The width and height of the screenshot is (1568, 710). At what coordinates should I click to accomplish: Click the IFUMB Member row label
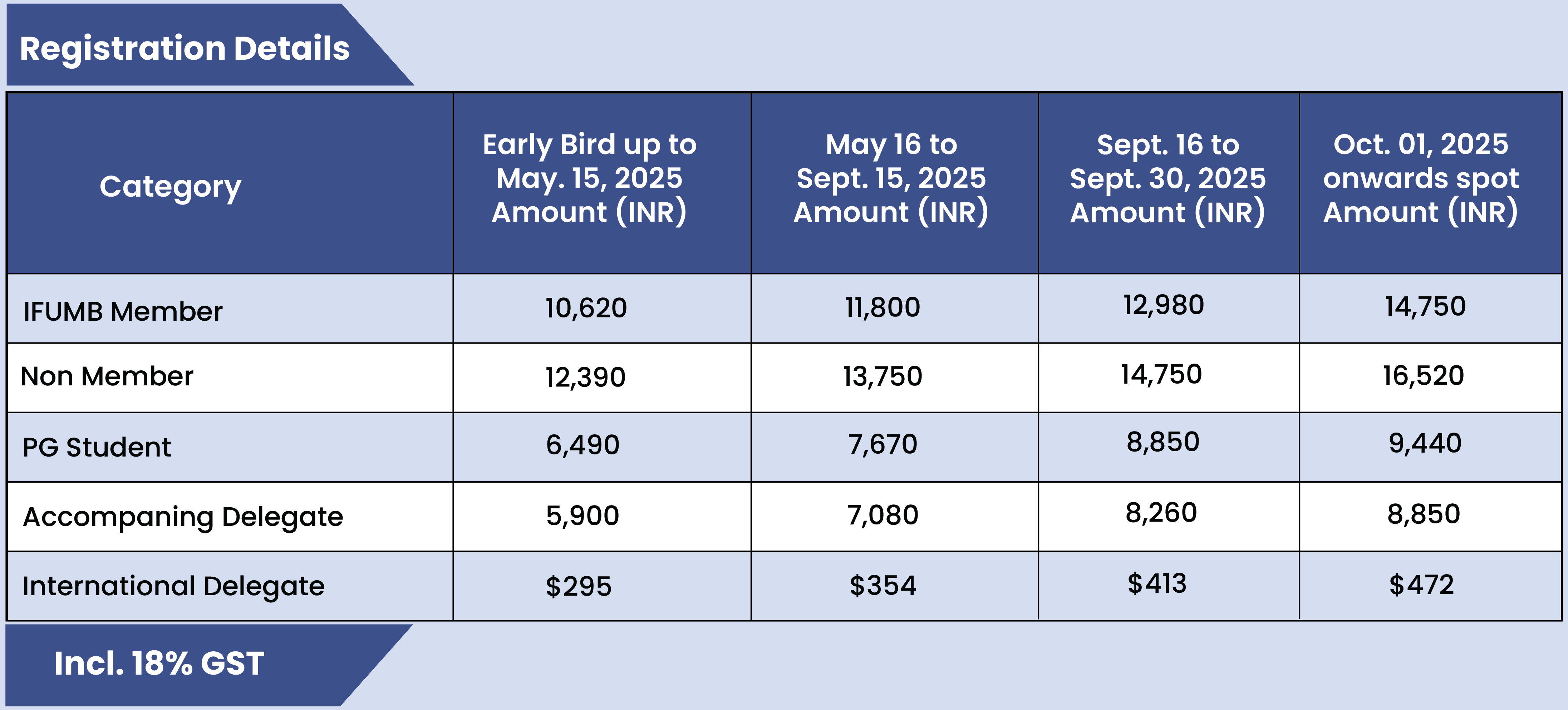(x=123, y=311)
